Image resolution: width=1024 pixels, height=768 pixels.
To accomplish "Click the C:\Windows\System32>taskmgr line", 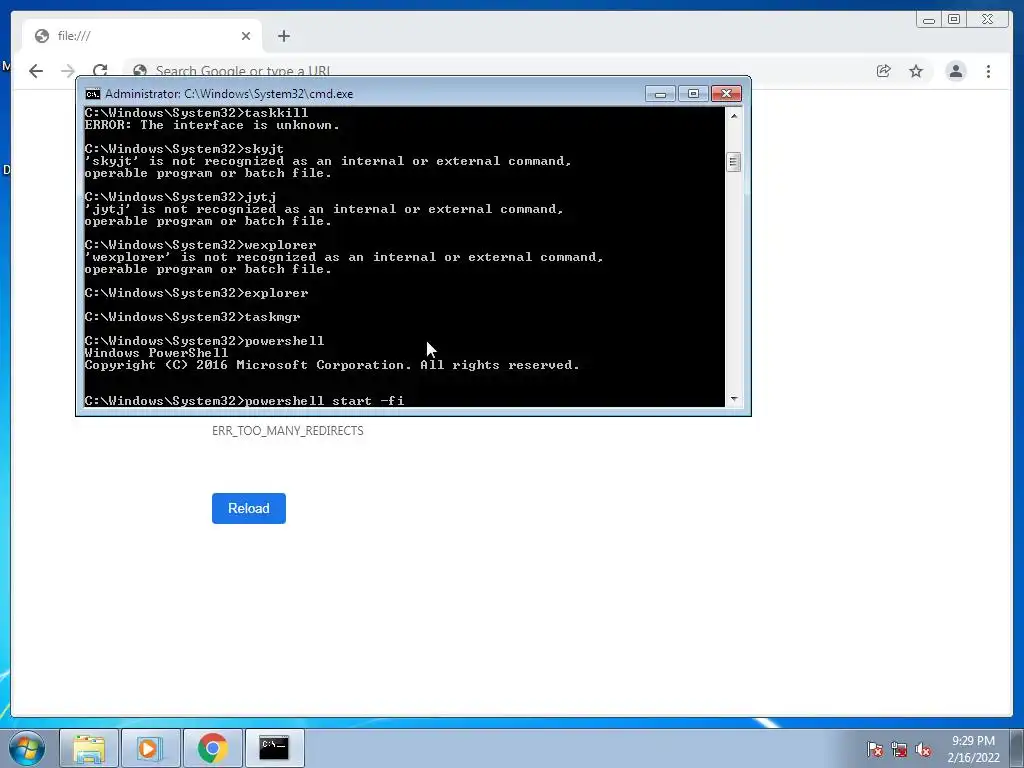I will 193,317.
